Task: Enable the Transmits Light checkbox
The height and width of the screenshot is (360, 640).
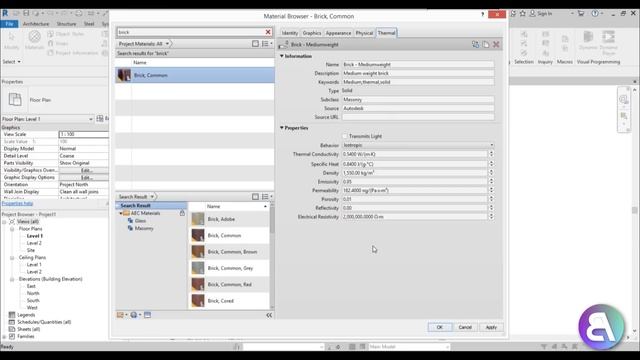Action: (x=345, y=136)
